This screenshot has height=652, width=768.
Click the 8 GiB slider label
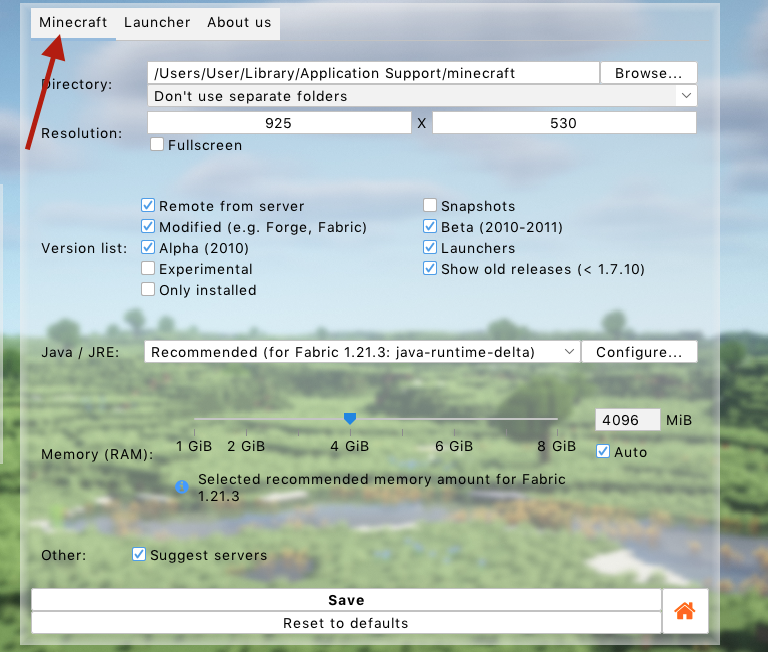click(x=556, y=446)
